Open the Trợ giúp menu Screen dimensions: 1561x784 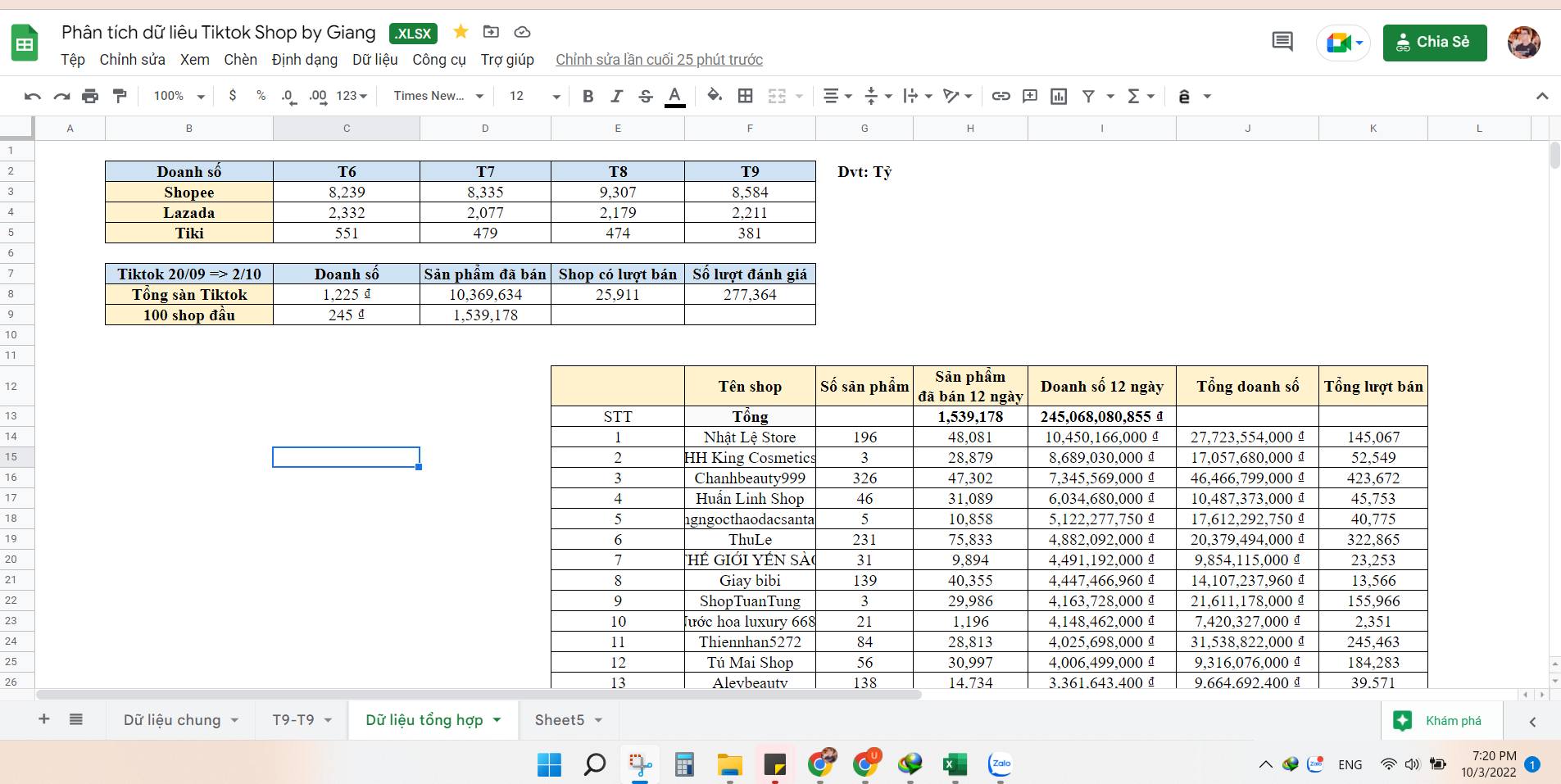pos(507,60)
